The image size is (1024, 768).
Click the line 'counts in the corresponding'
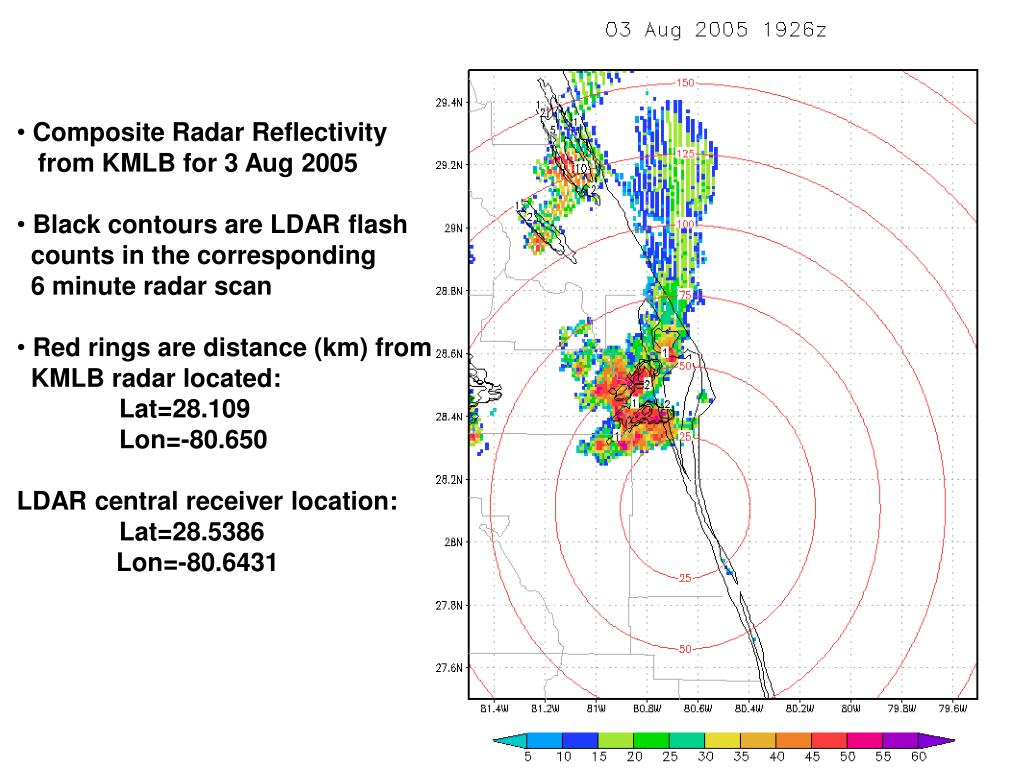point(203,255)
